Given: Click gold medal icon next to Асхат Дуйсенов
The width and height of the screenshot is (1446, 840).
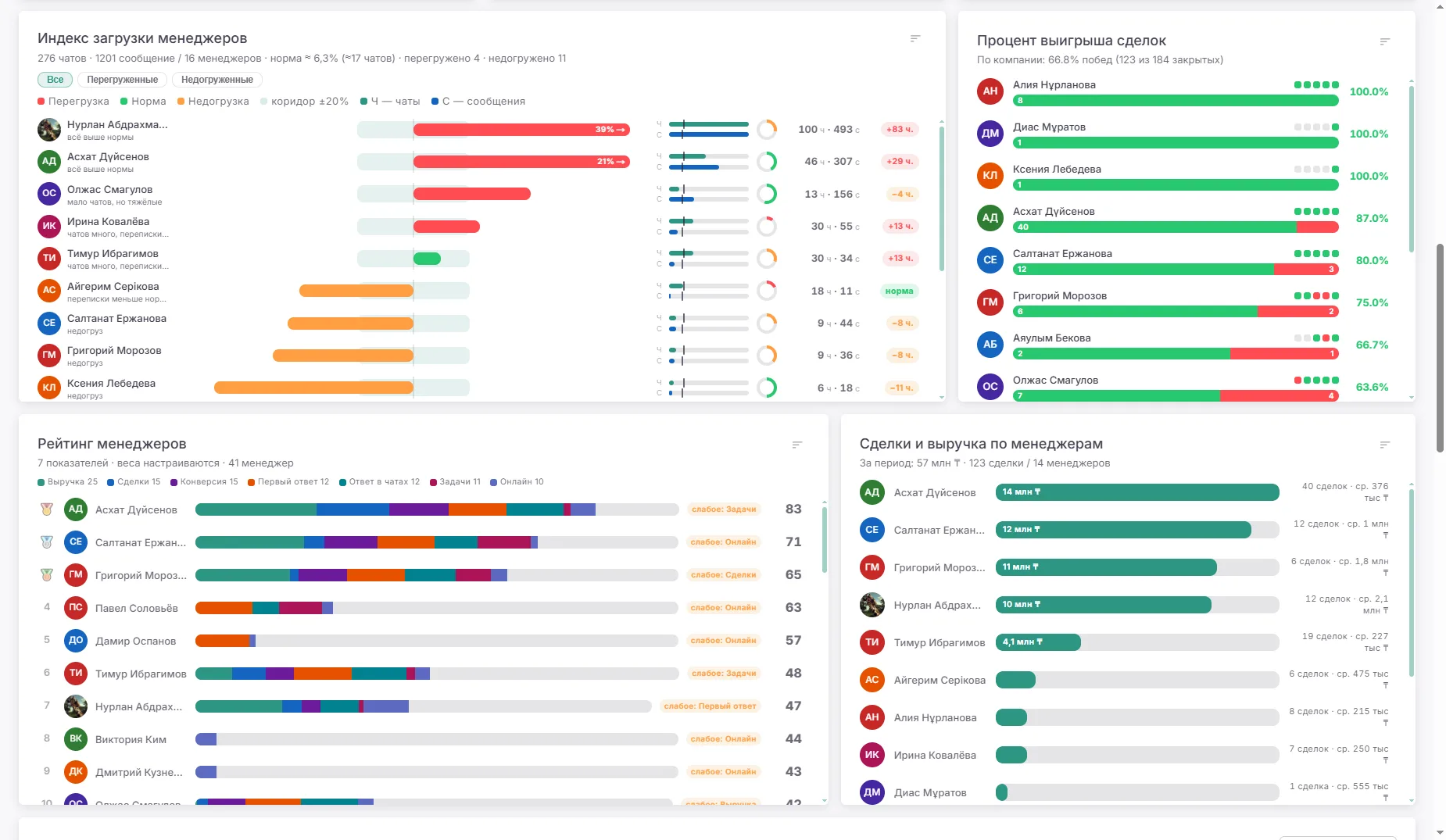Looking at the screenshot, I should (47, 509).
